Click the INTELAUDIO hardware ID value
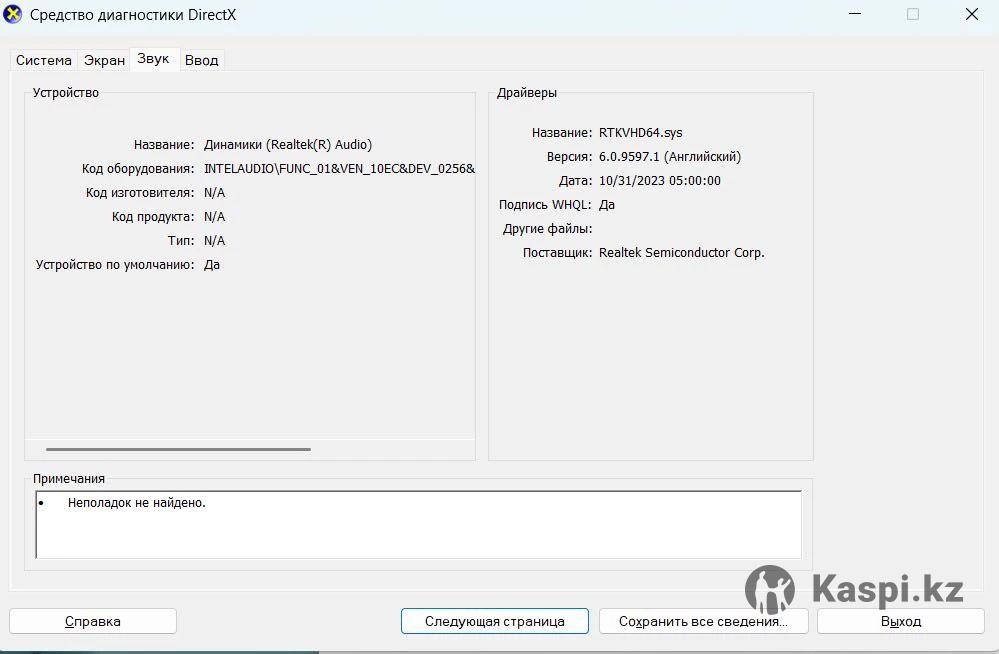 (339, 169)
